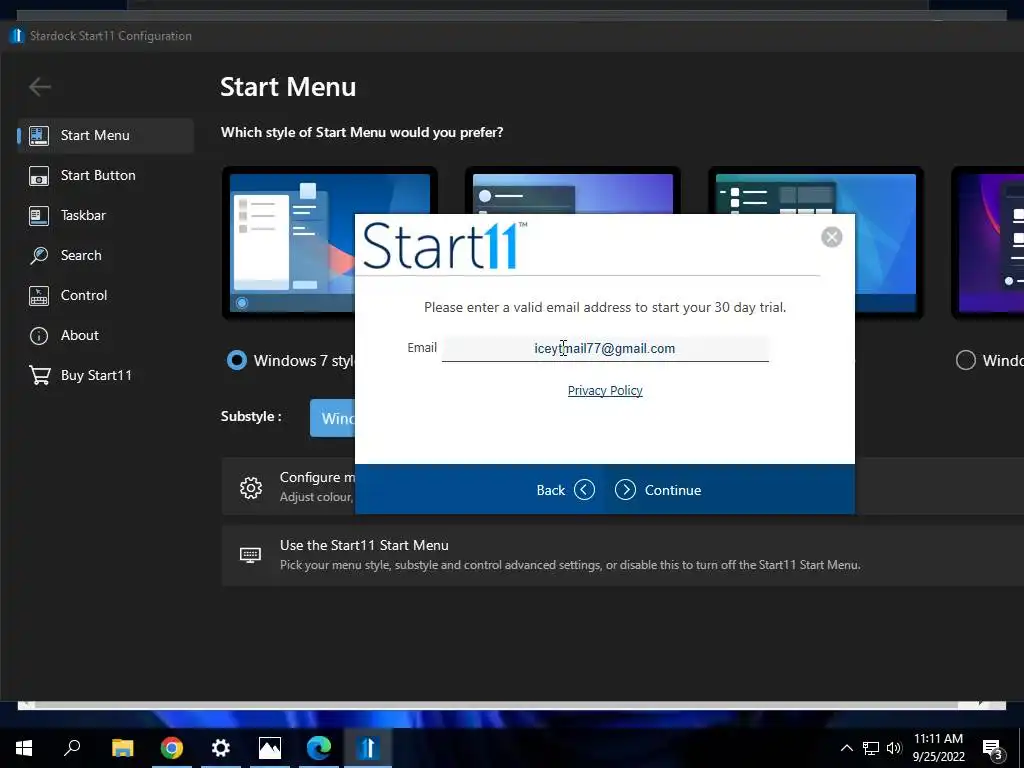Image resolution: width=1024 pixels, height=768 pixels.
Task: Open the Control settings section
Action: [106, 295]
